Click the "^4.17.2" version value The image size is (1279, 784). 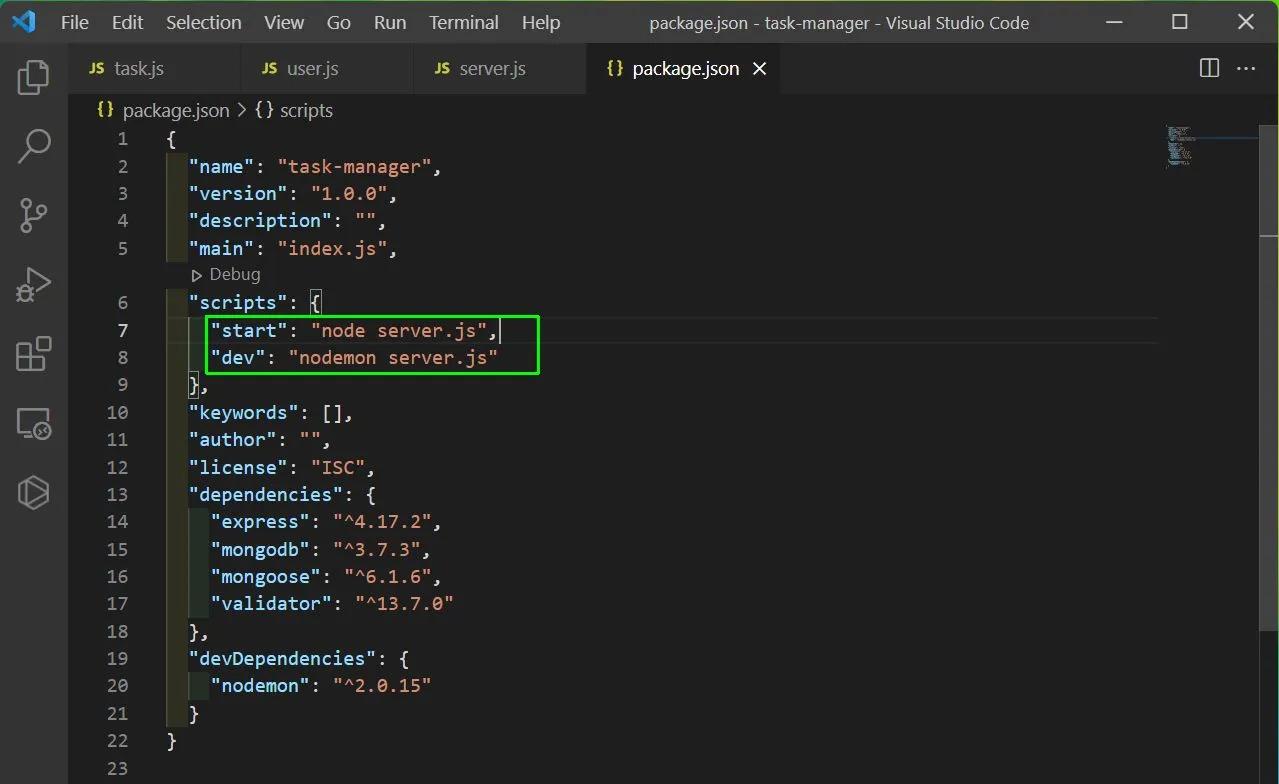[x=382, y=521]
